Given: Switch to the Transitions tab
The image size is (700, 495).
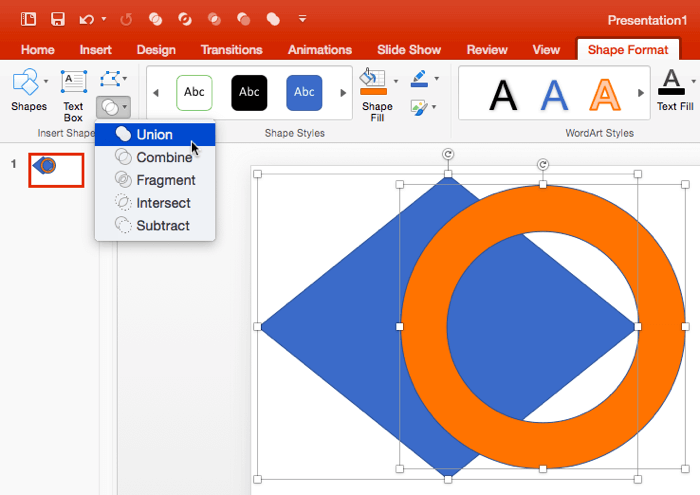Looking at the screenshot, I should [231, 50].
